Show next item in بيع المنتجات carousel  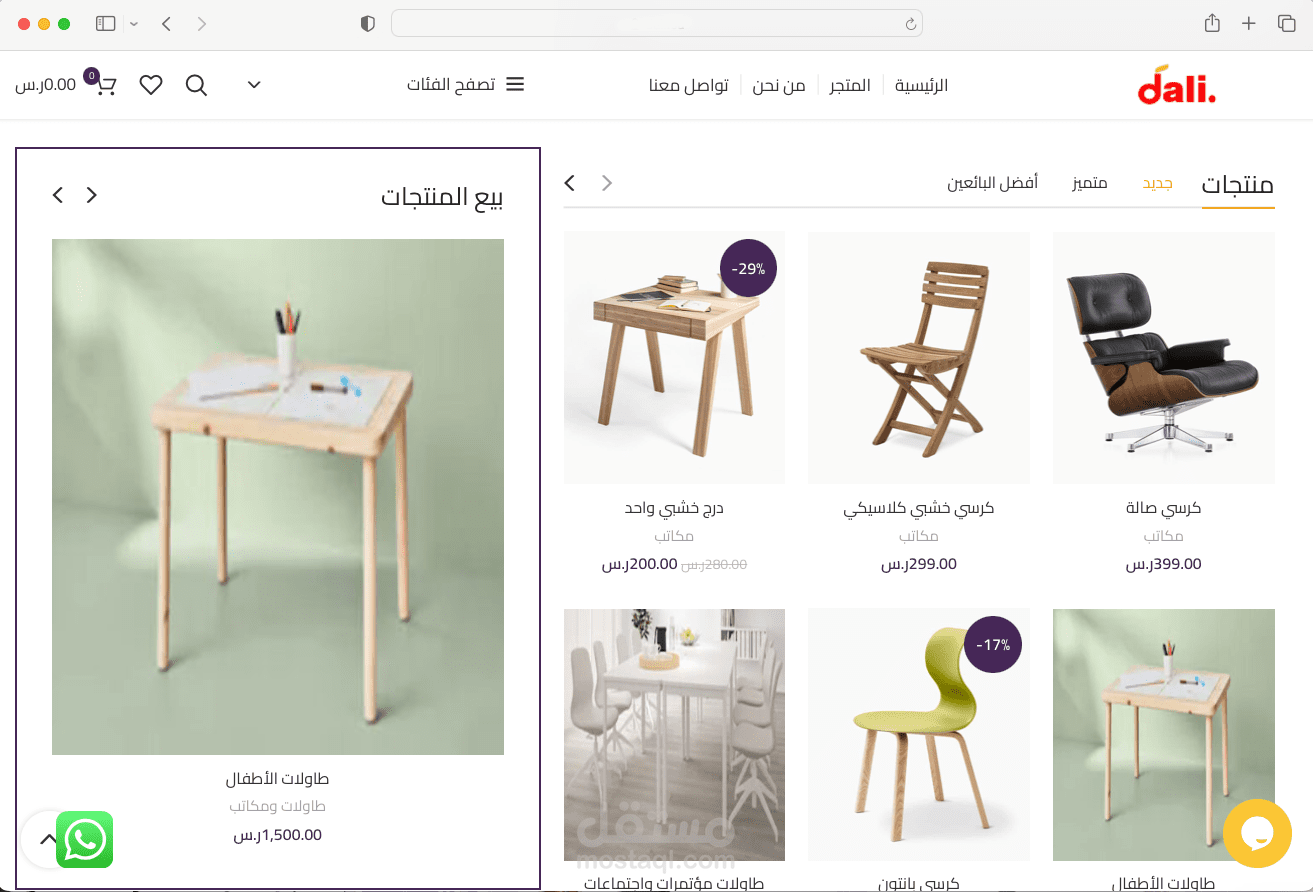(58, 195)
